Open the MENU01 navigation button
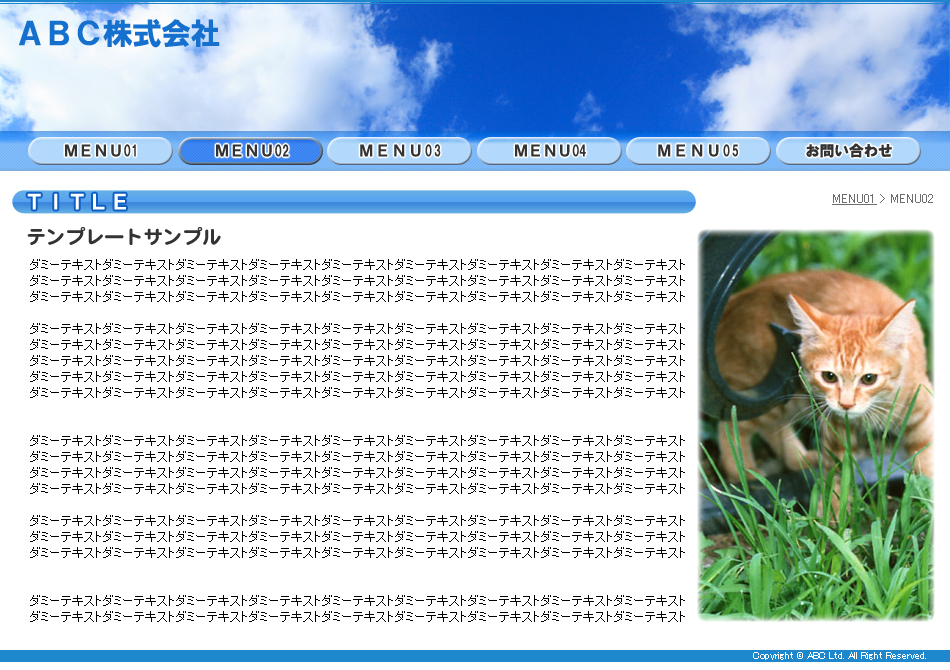Viewport: 950px width, 670px height. click(101, 151)
